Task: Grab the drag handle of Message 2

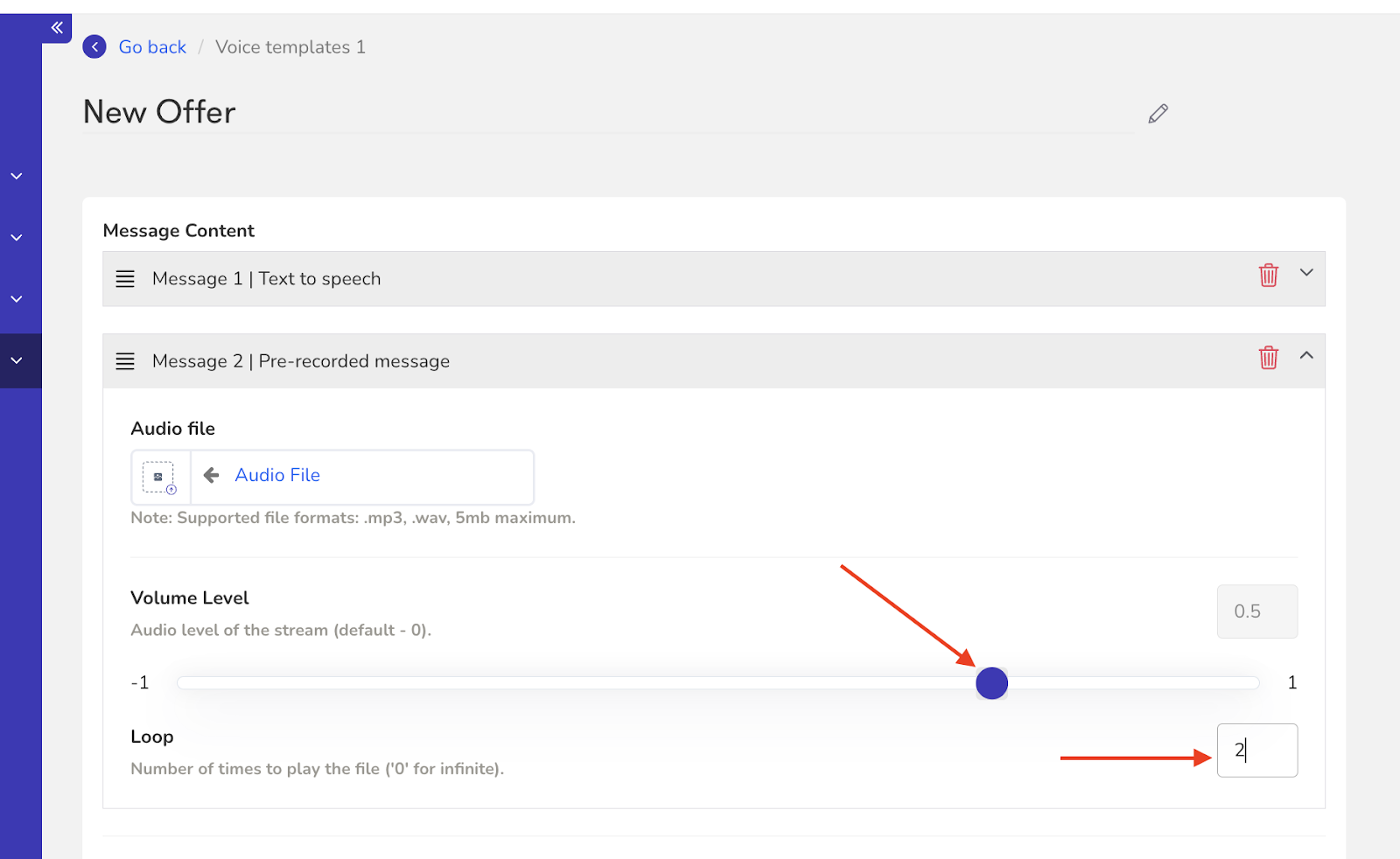Action: tap(125, 360)
